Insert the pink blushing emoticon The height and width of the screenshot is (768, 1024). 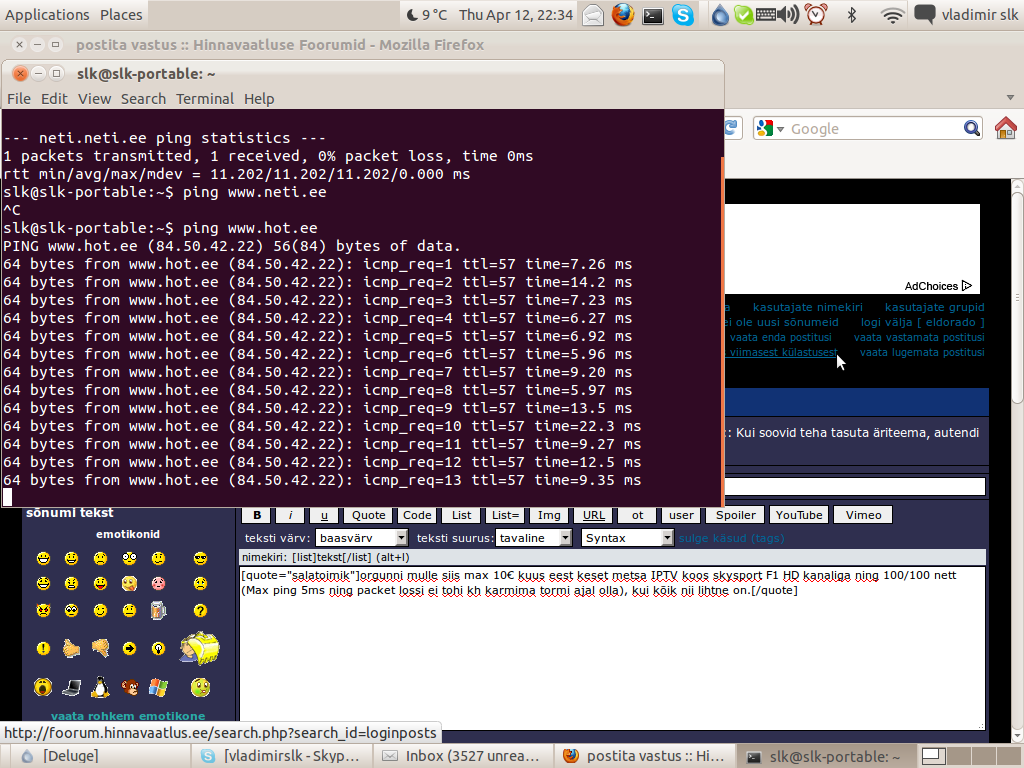[x=158, y=583]
